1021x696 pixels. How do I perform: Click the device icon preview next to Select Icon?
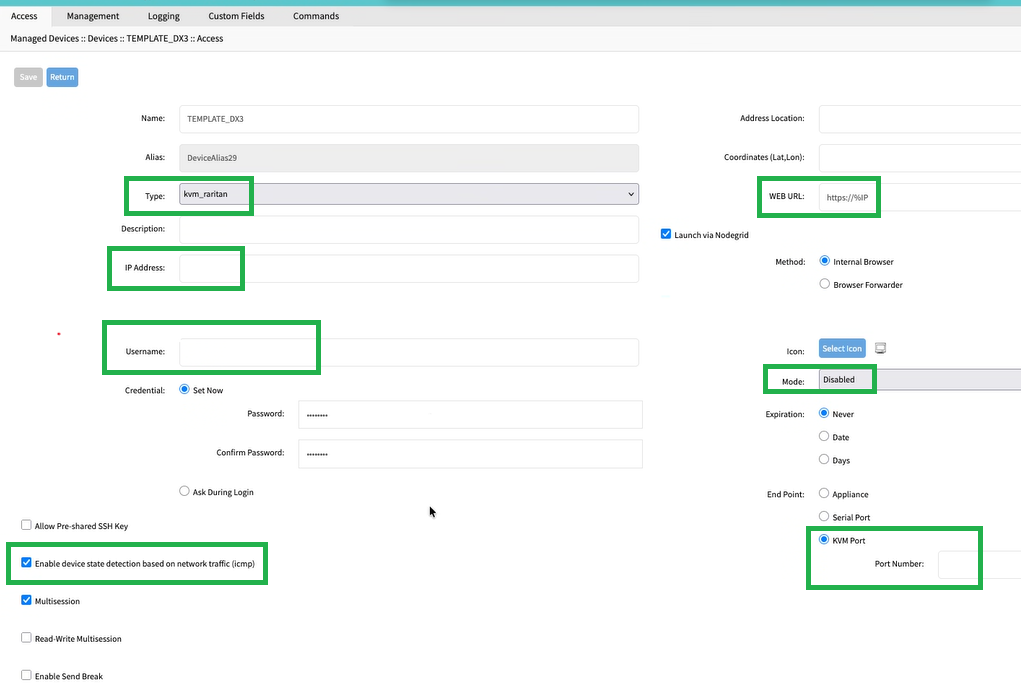point(880,348)
